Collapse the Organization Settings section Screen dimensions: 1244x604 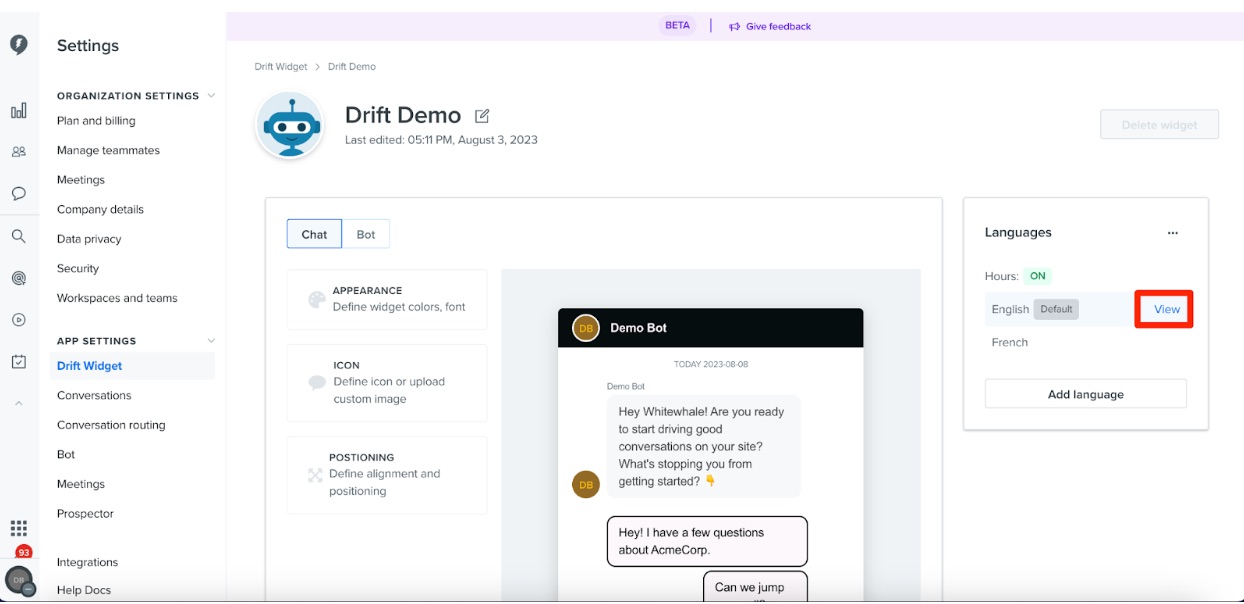coord(211,96)
